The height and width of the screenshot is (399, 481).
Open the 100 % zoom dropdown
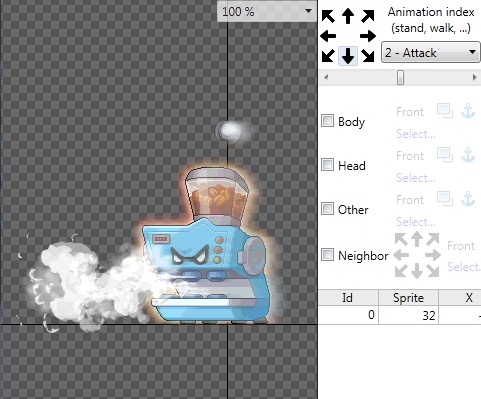point(267,12)
